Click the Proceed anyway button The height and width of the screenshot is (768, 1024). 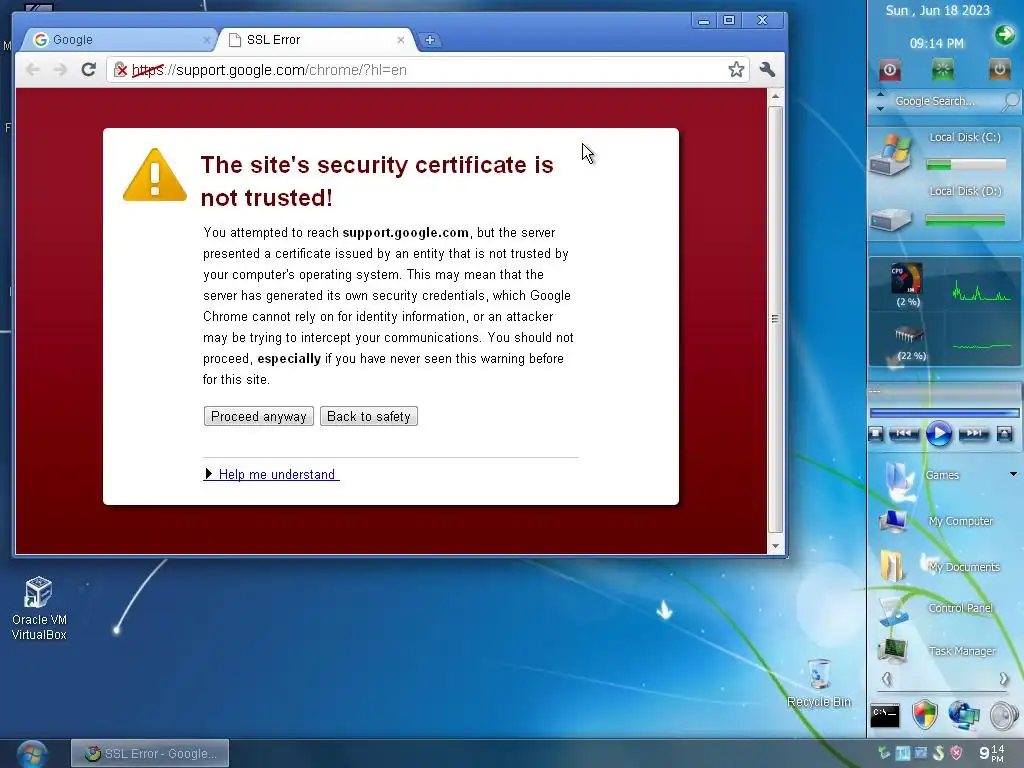[x=259, y=416]
